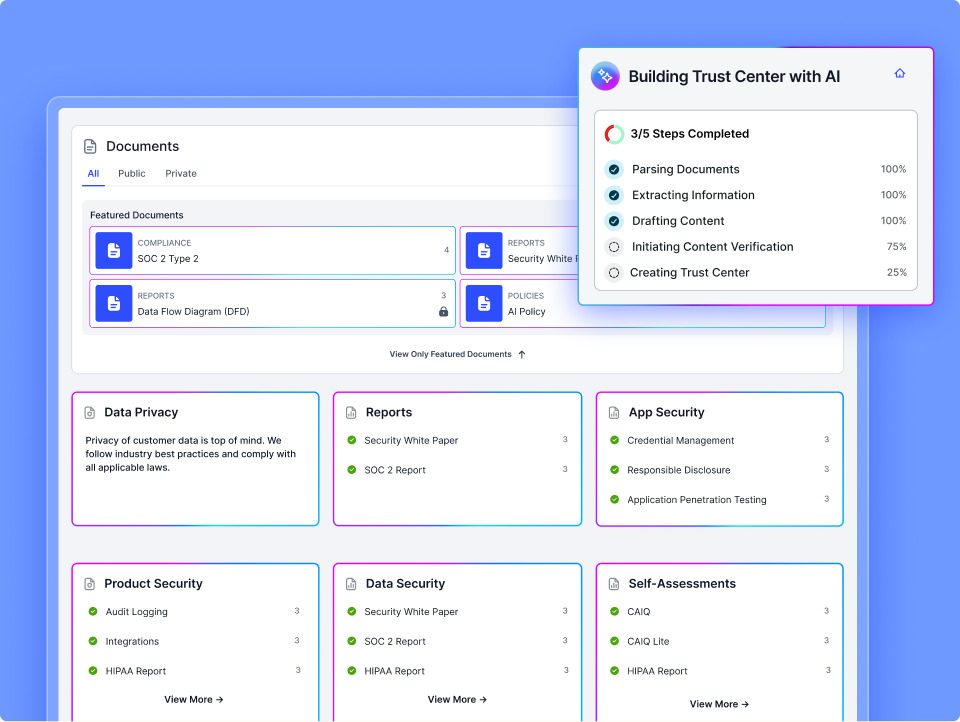Viewport: 960px width, 722px height.
Task: Click the AI sparkle logo icon
Action: (x=605, y=76)
